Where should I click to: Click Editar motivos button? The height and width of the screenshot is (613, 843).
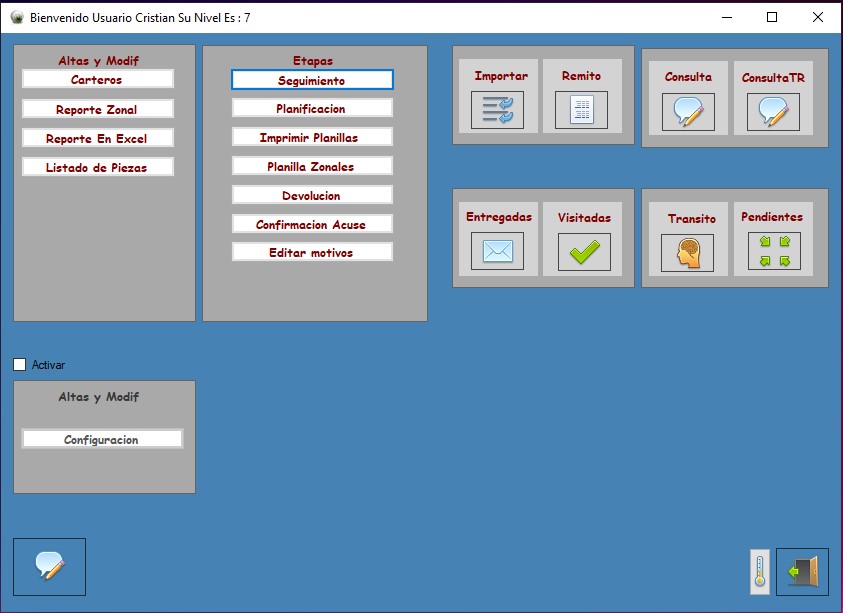point(312,252)
